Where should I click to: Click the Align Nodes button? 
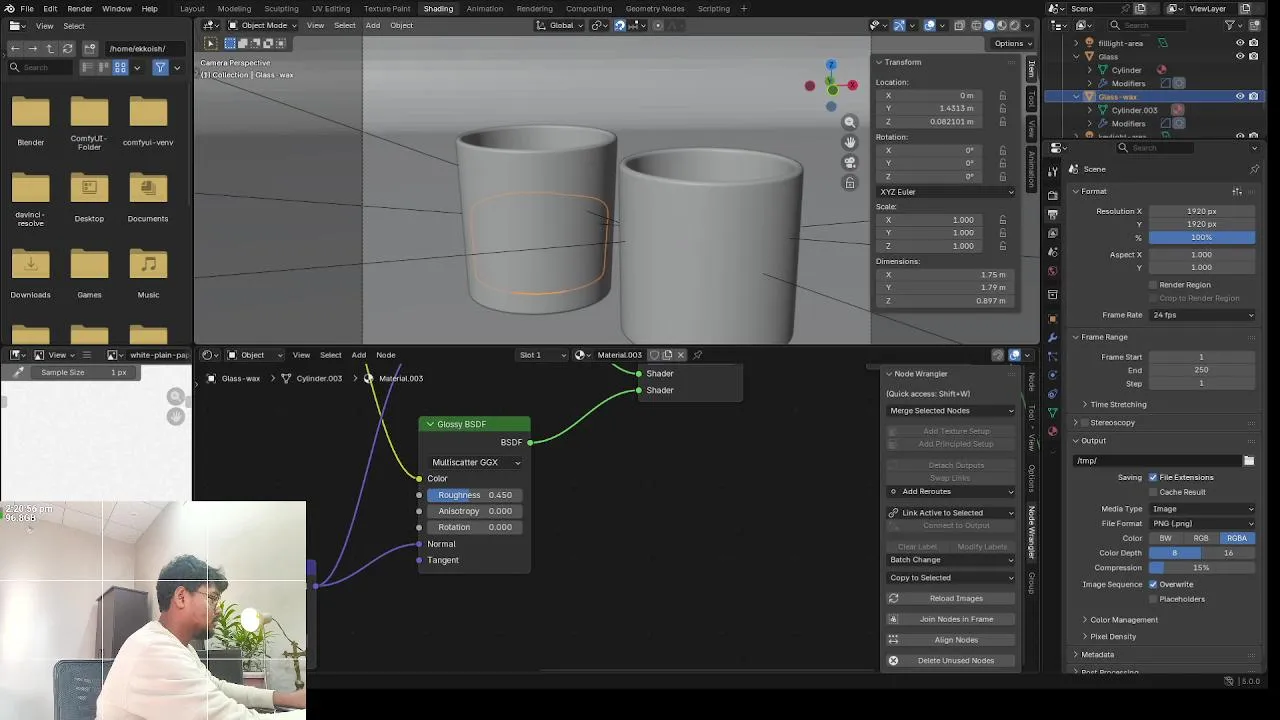point(955,640)
